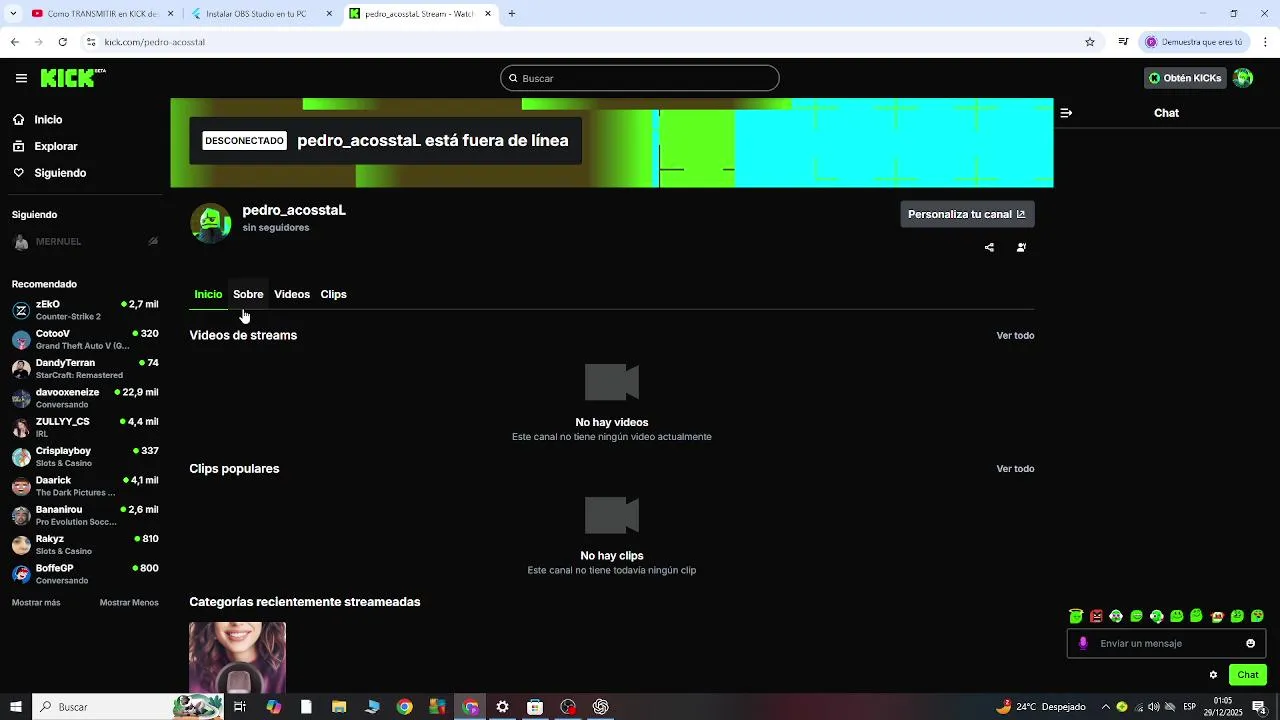This screenshot has height=720, width=1280.
Task: Open the tab search dropdown in Chrome
Action: [13, 14]
